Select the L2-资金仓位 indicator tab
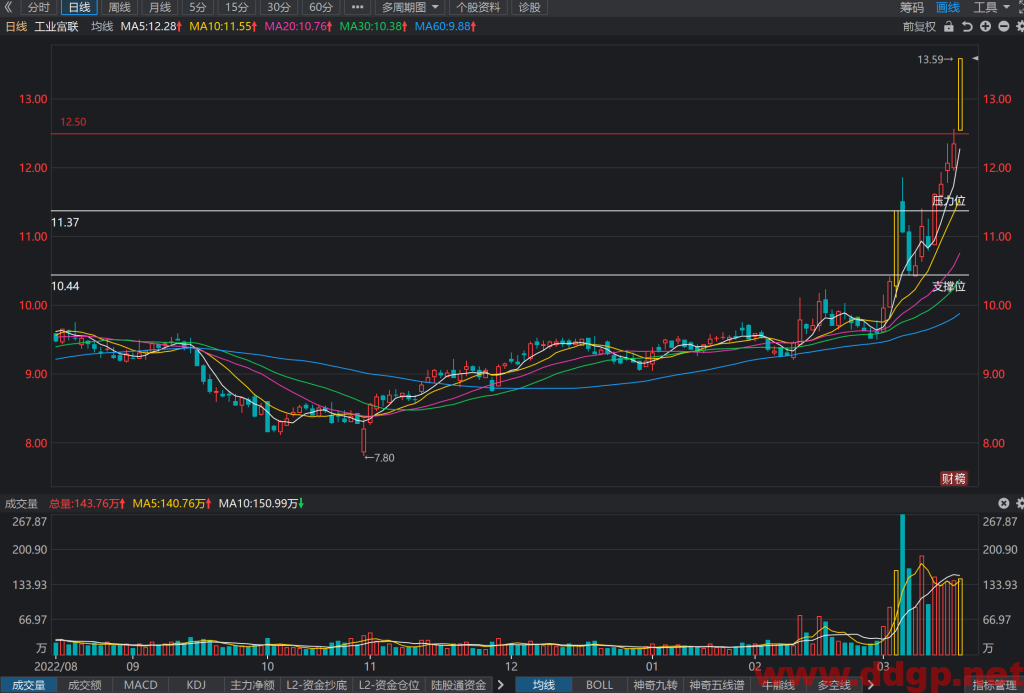 [389, 685]
